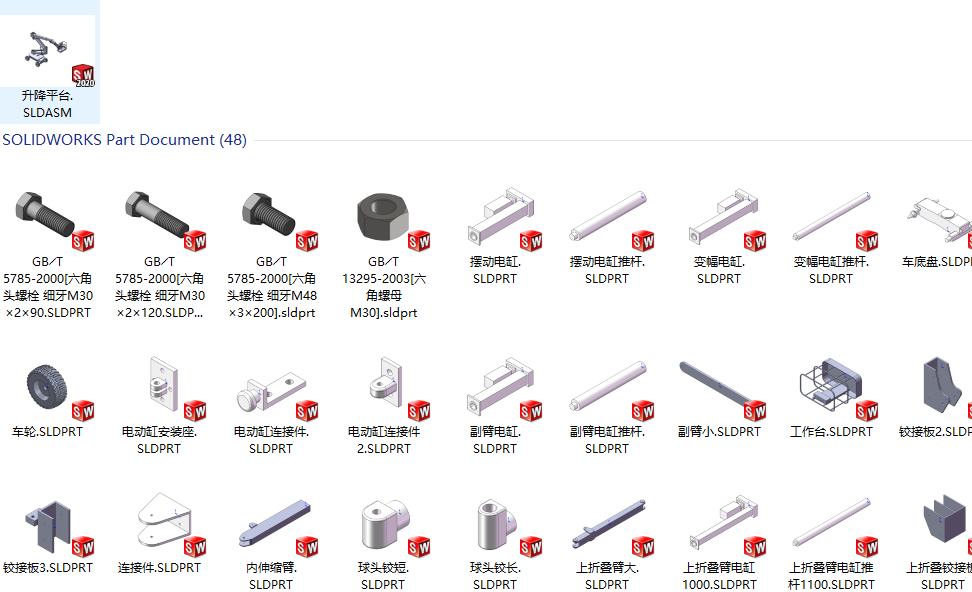
Task: Select the 电动缸安装座.SLDPRT file
Action: [160, 405]
